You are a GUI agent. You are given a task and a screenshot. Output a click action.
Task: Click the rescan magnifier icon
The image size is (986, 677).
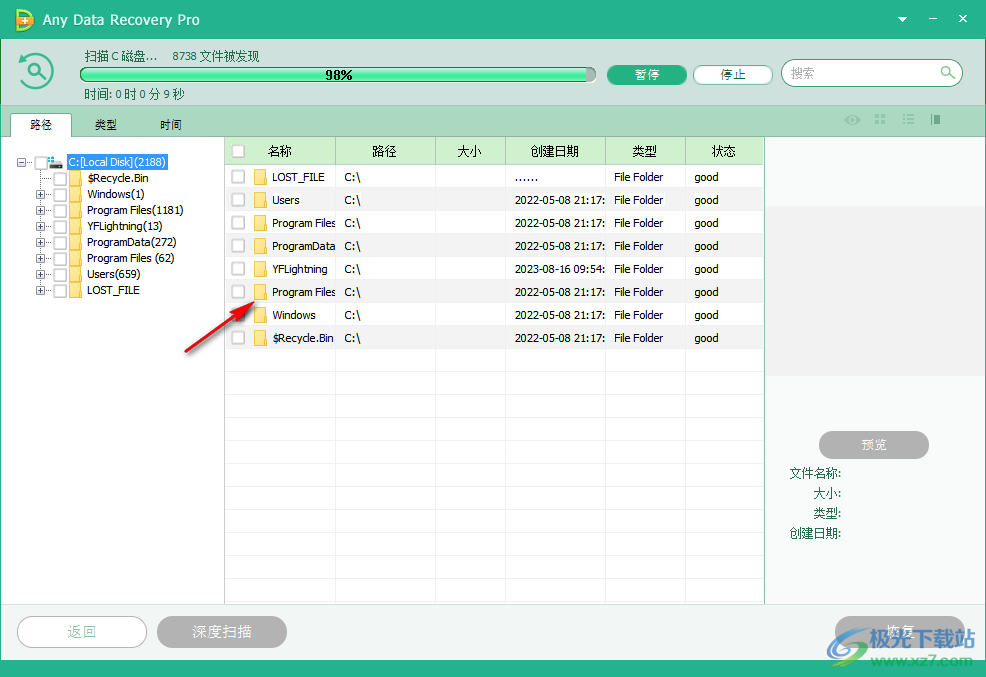(36, 71)
